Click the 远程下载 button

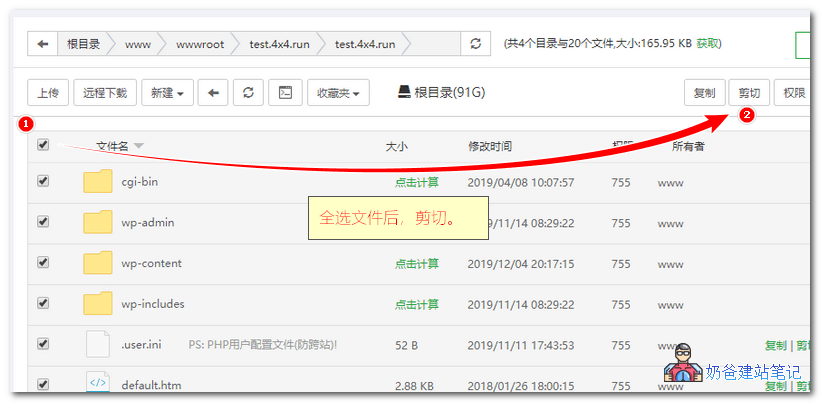click(105, 93)
